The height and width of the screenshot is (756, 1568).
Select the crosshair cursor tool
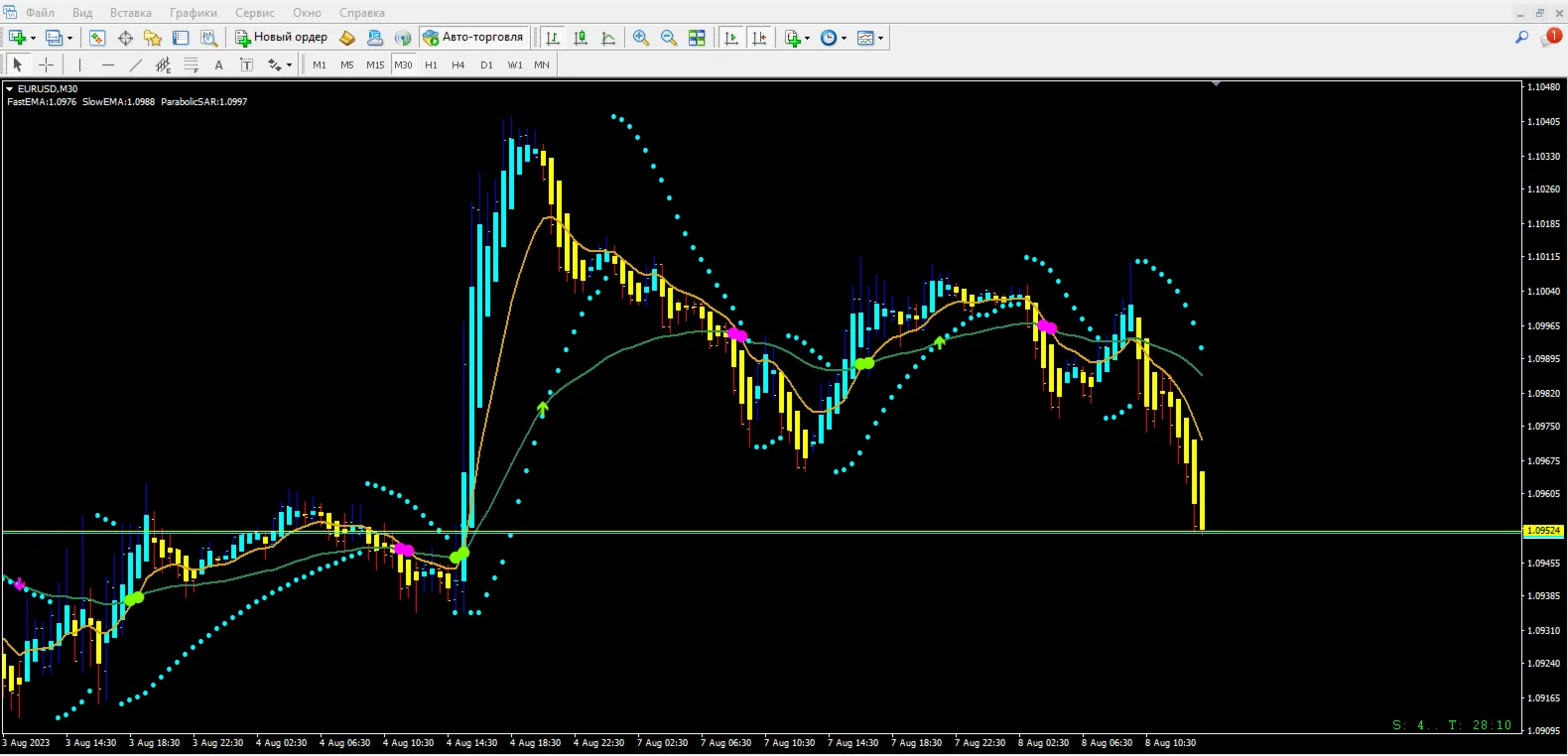click(46, 64)
